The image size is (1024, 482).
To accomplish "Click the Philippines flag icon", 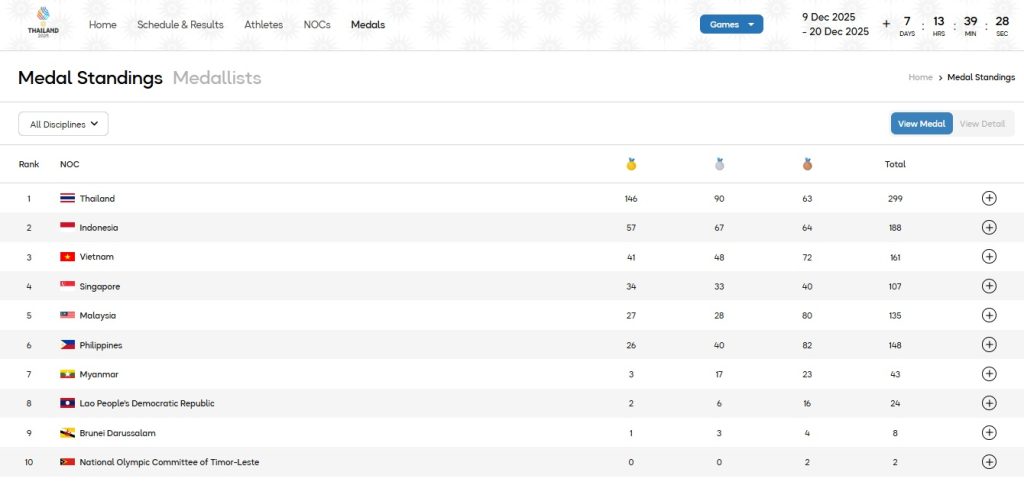I will [x=68, y=345].
